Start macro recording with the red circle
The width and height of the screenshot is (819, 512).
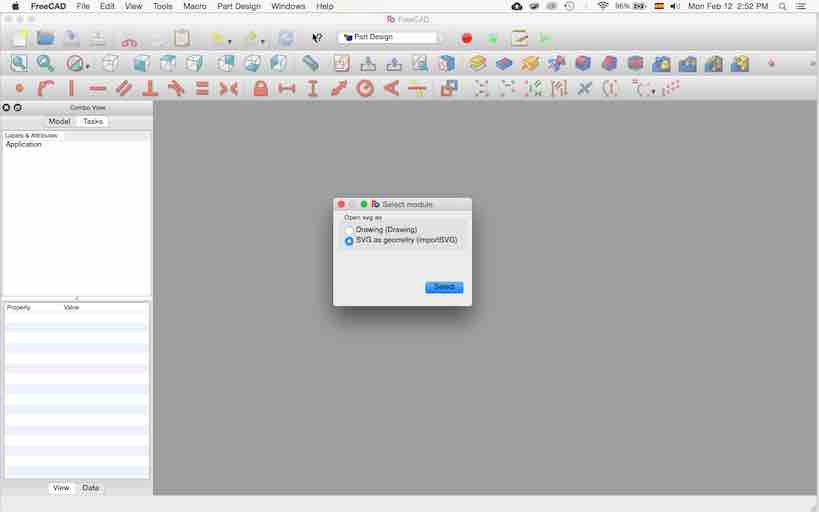click(467, 38)
